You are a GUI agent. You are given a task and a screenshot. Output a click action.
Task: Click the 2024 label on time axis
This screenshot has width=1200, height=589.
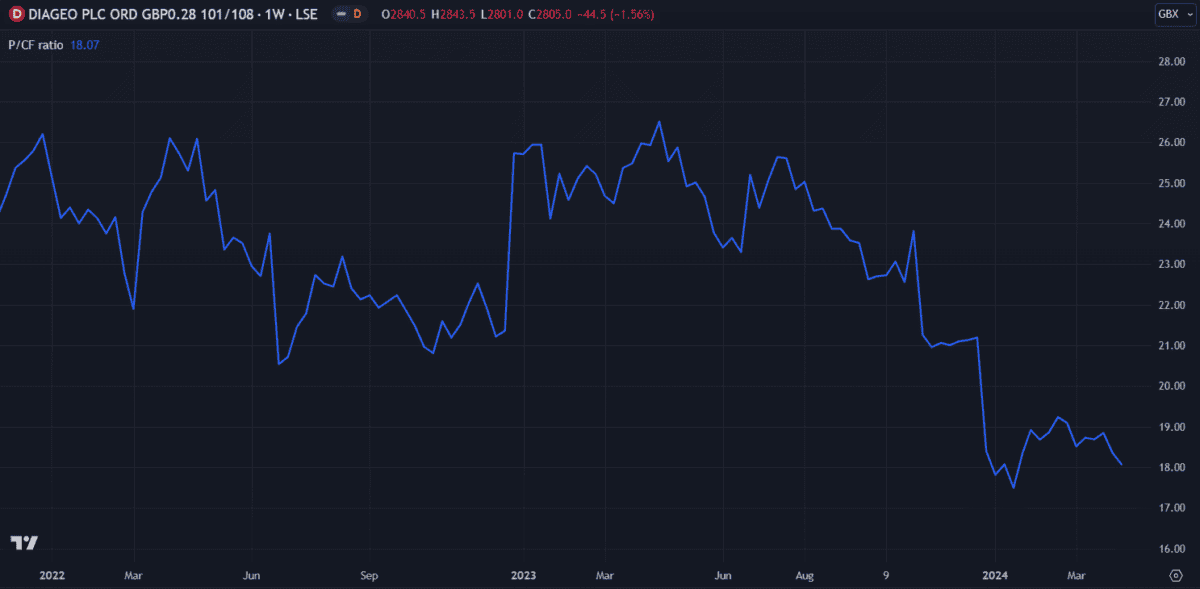pyautogui.click(x=996, y=576)
